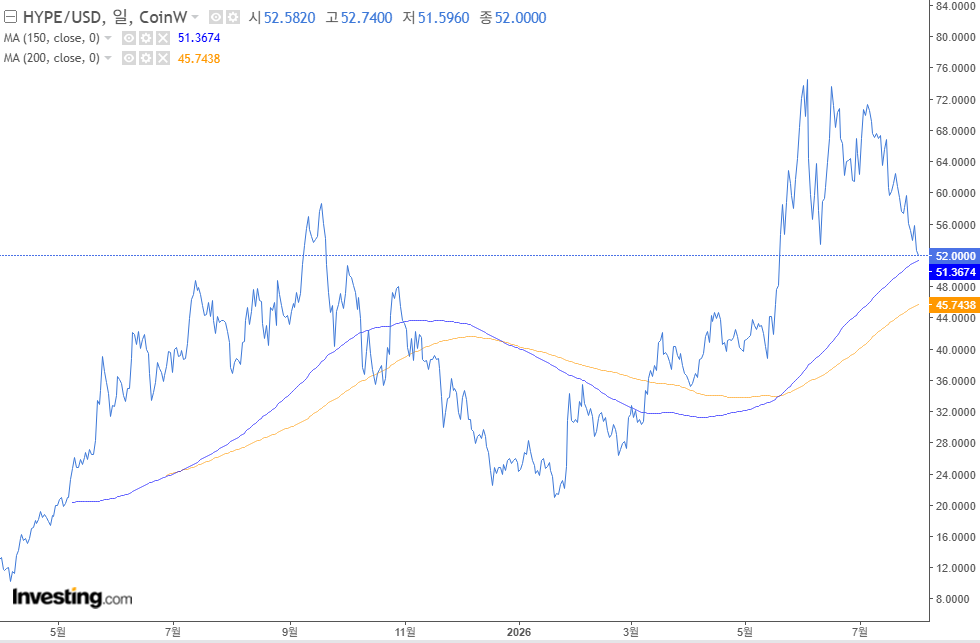Open the HYPE/USD series dropdown arrow
Image resolution: width=980 pixels, height=643 pixels.
click(195, 17)
